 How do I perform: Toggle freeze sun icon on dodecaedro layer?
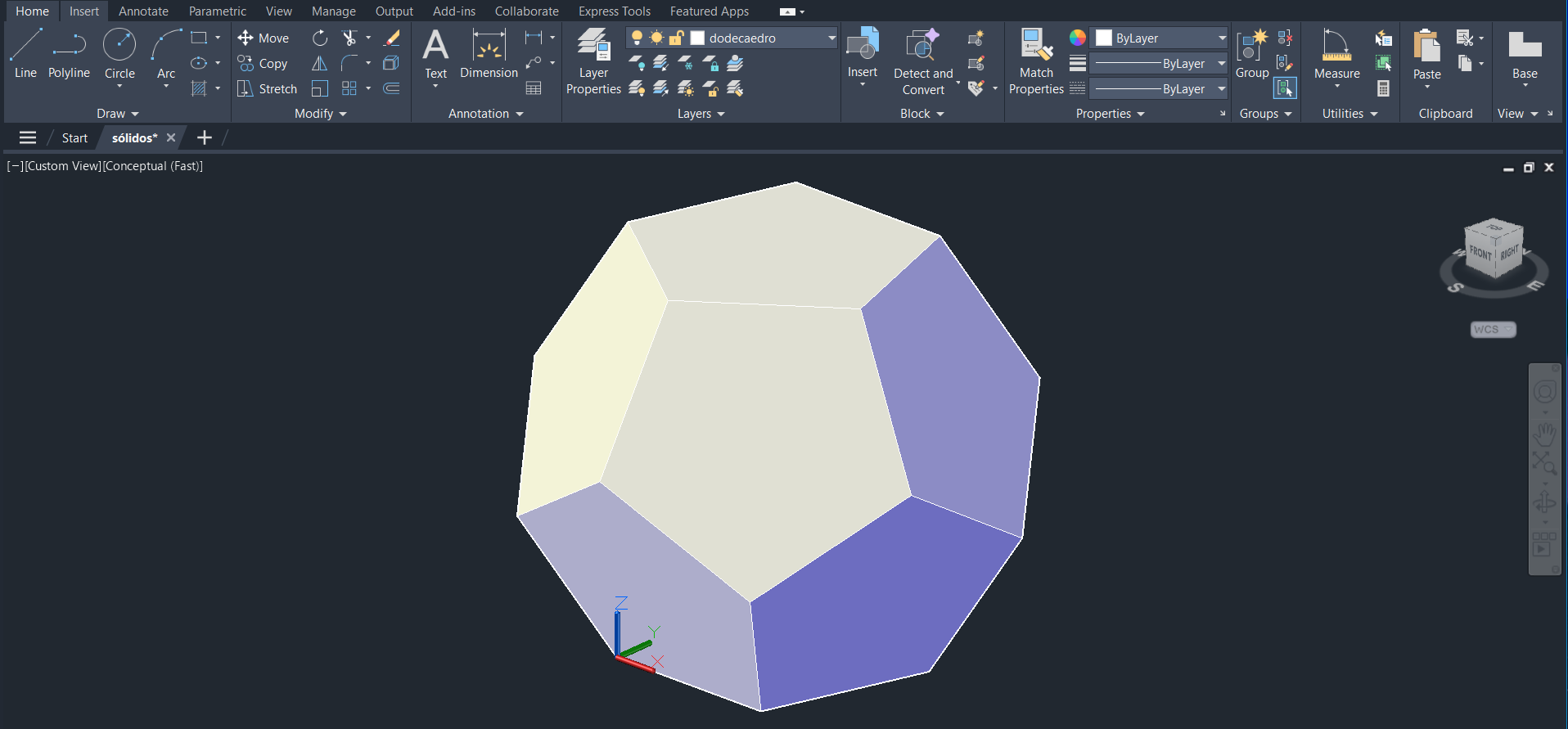(x=656, y=38)
